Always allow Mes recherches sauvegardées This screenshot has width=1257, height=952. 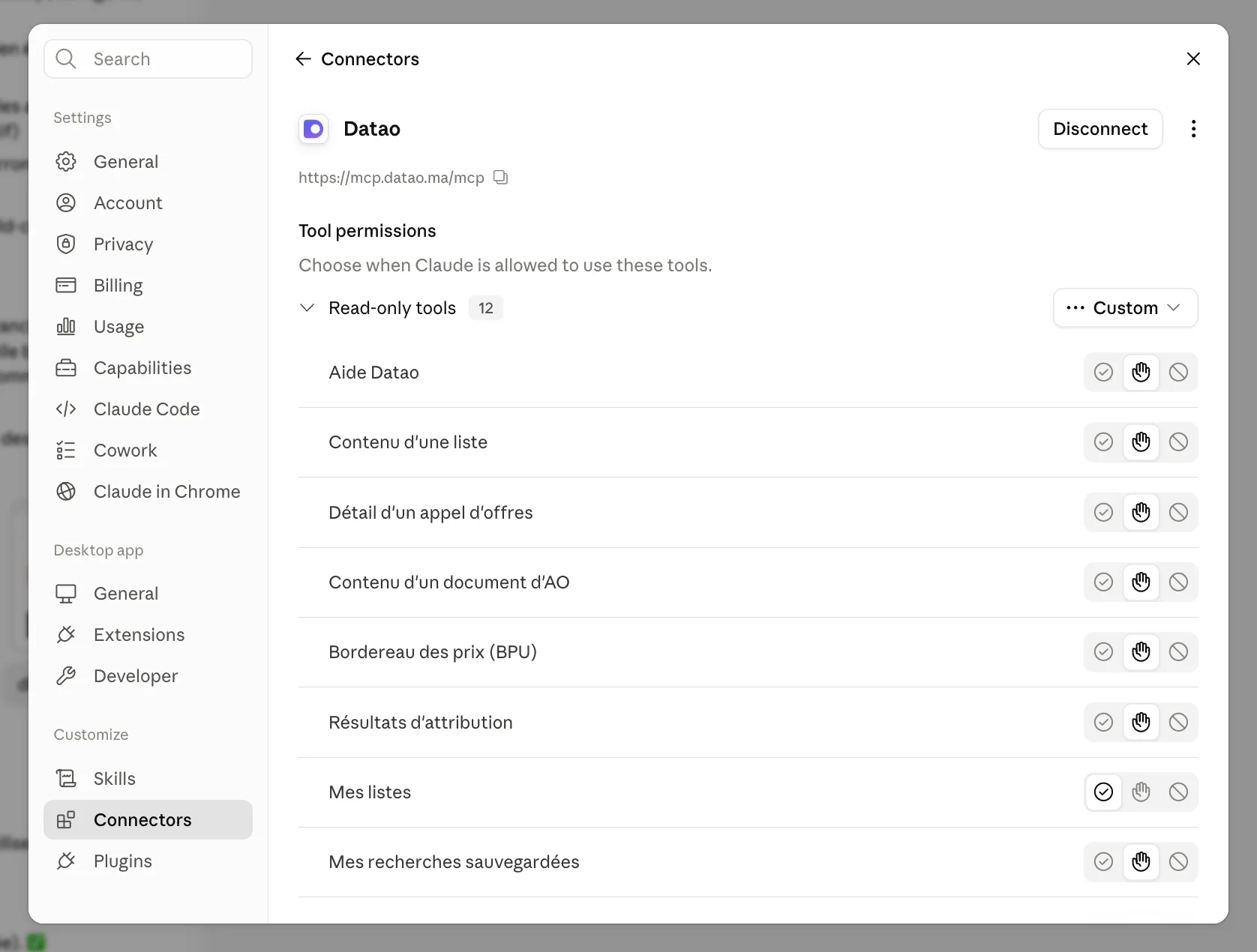click(x=1103, y=862)
